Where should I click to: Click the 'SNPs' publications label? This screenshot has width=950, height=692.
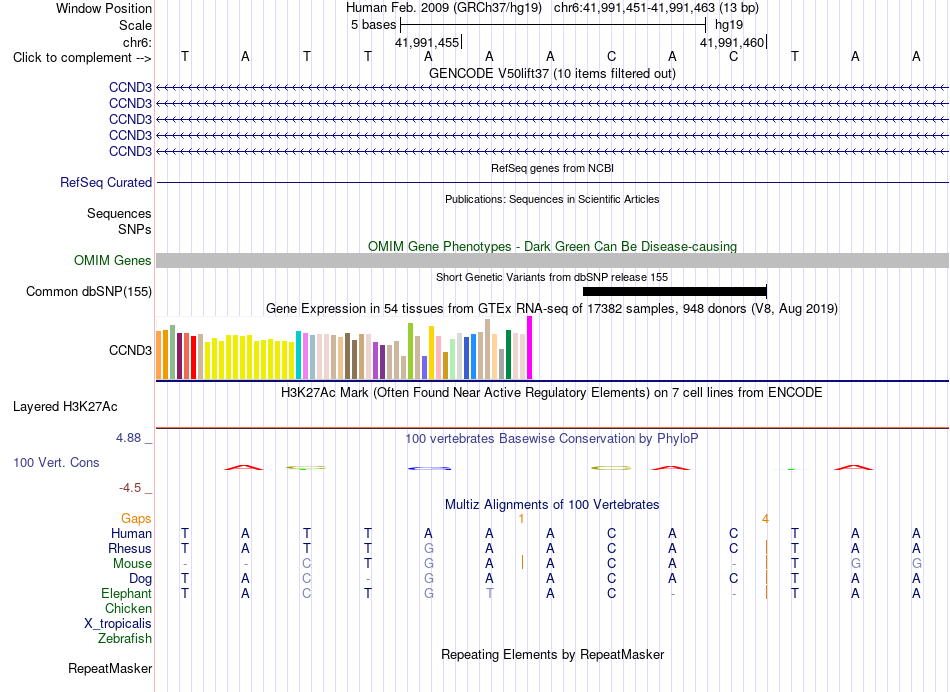(x=135, y=229)
